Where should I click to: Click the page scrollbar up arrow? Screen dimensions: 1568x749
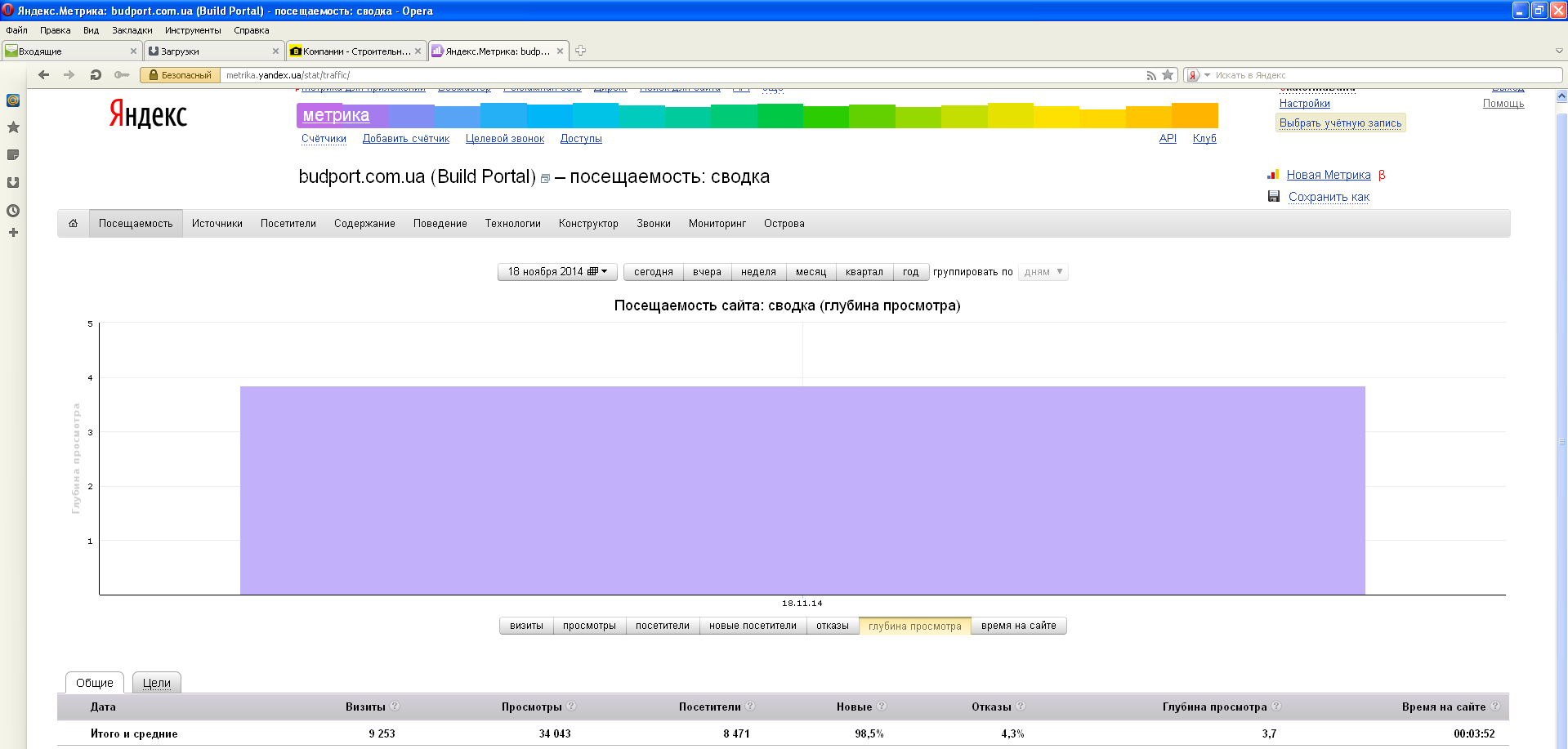click(x=1561, y=96)
